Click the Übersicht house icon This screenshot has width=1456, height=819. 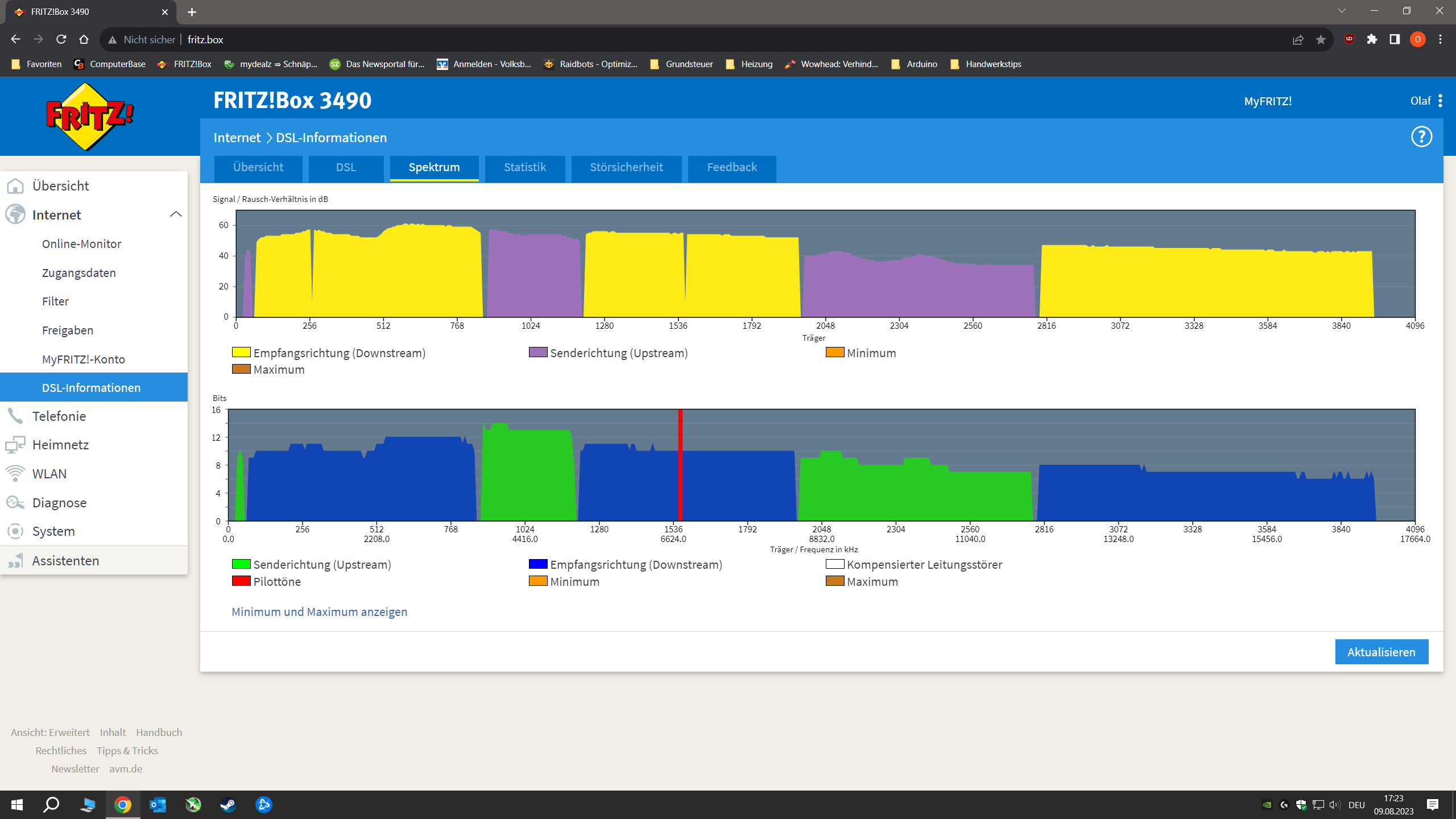pyautogui.click(x=15, y=186)
